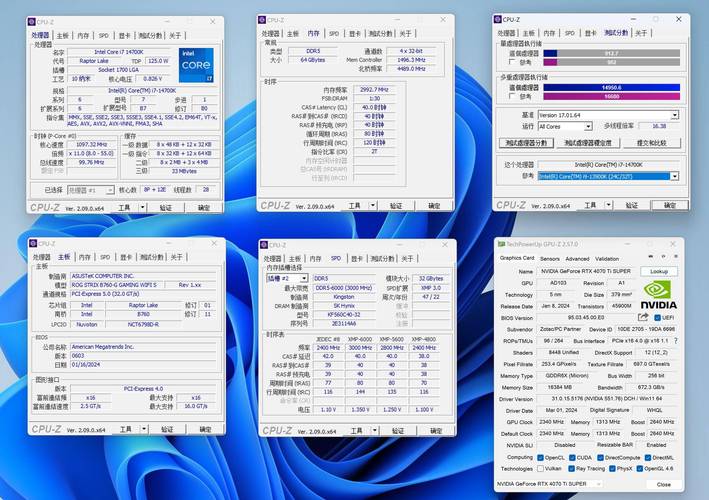The width and height of the screenshot is (709, 500).
Task: Click the Close button in GPU-Z
Action: coord(662,484)
